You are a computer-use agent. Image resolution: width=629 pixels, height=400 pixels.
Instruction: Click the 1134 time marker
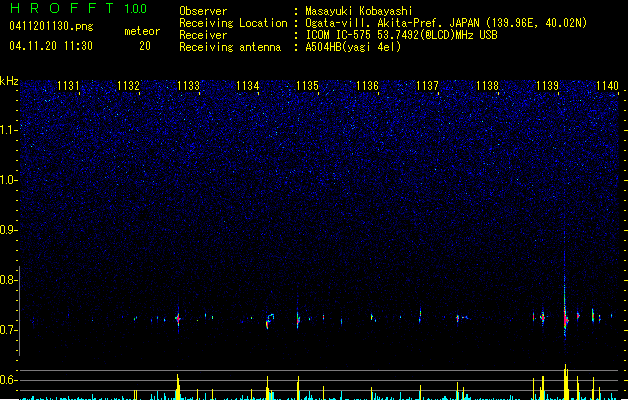(248, 86)
